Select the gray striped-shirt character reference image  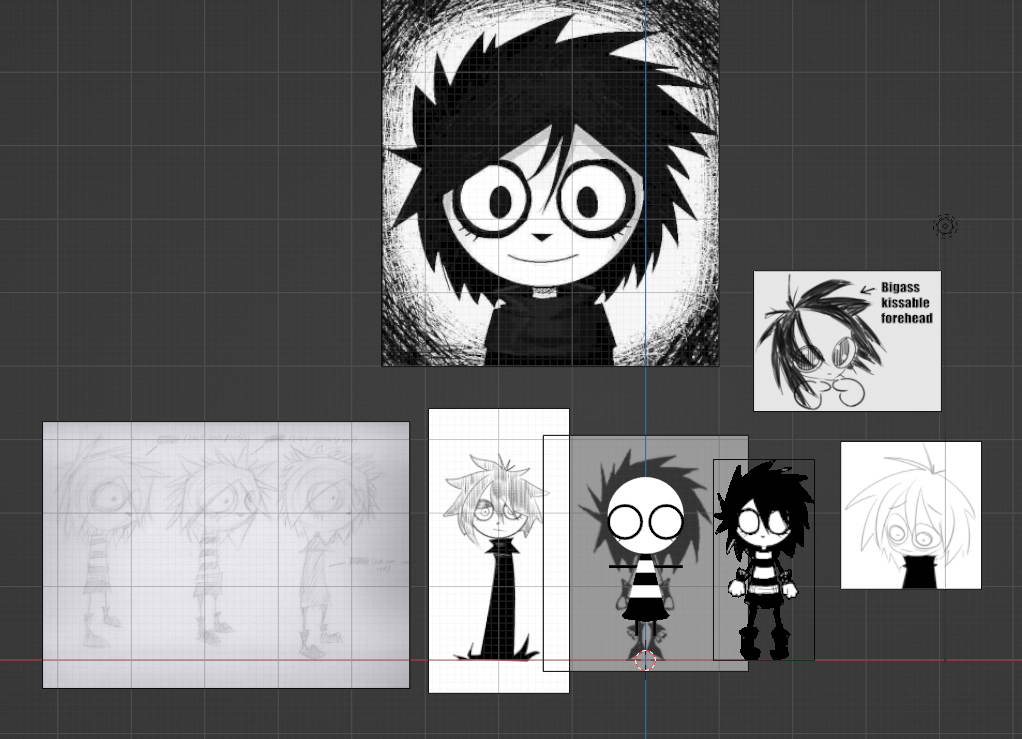pos(645,553)
